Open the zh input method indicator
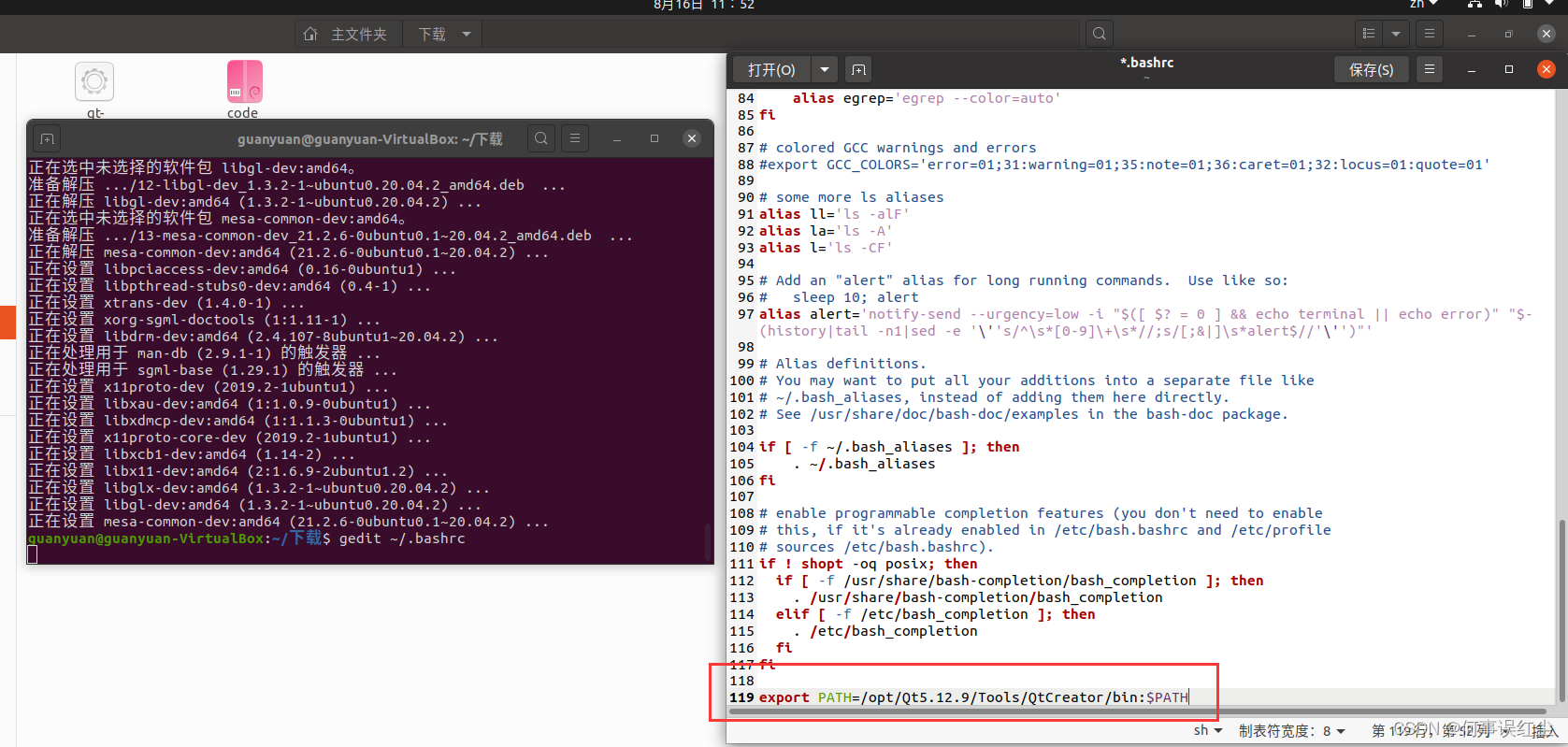Viewport: 1568px width, 747px height. (x=1423, y=5)
